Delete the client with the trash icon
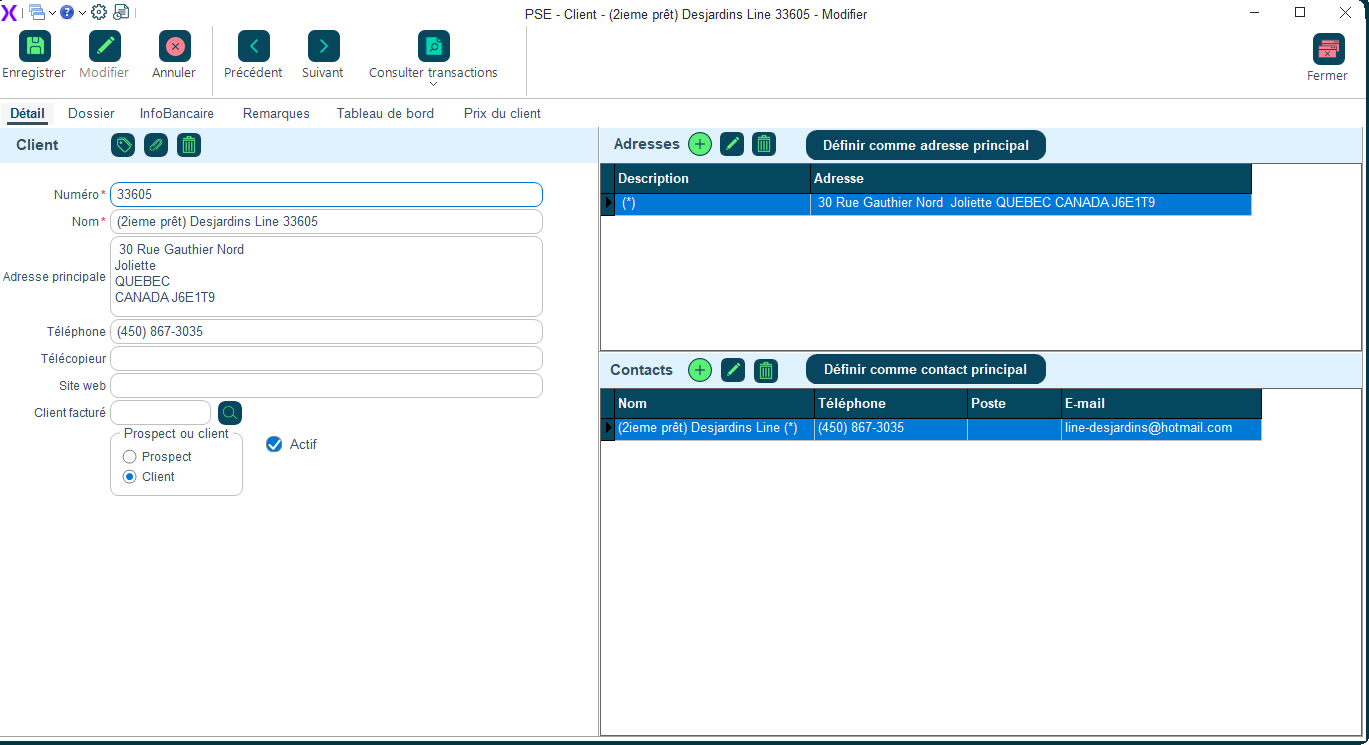Image resolution: width=1369 pixels, height=745 pixels. 189,145
